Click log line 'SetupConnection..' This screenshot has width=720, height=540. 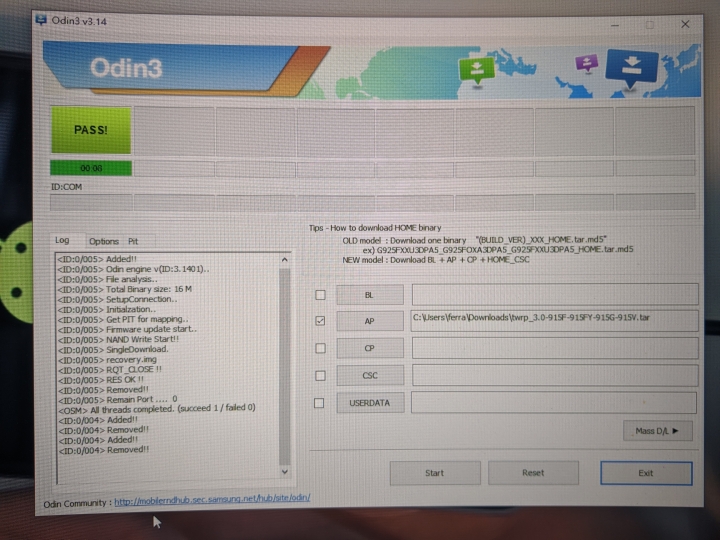[x=117, y=299]
